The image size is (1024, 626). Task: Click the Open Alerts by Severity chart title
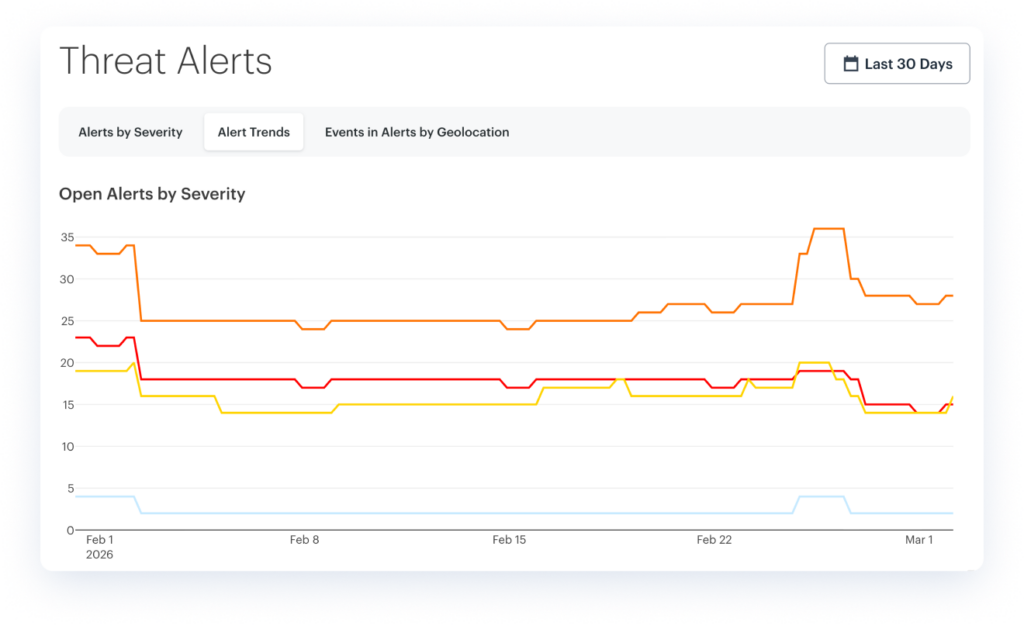click(x=152, y=194)
